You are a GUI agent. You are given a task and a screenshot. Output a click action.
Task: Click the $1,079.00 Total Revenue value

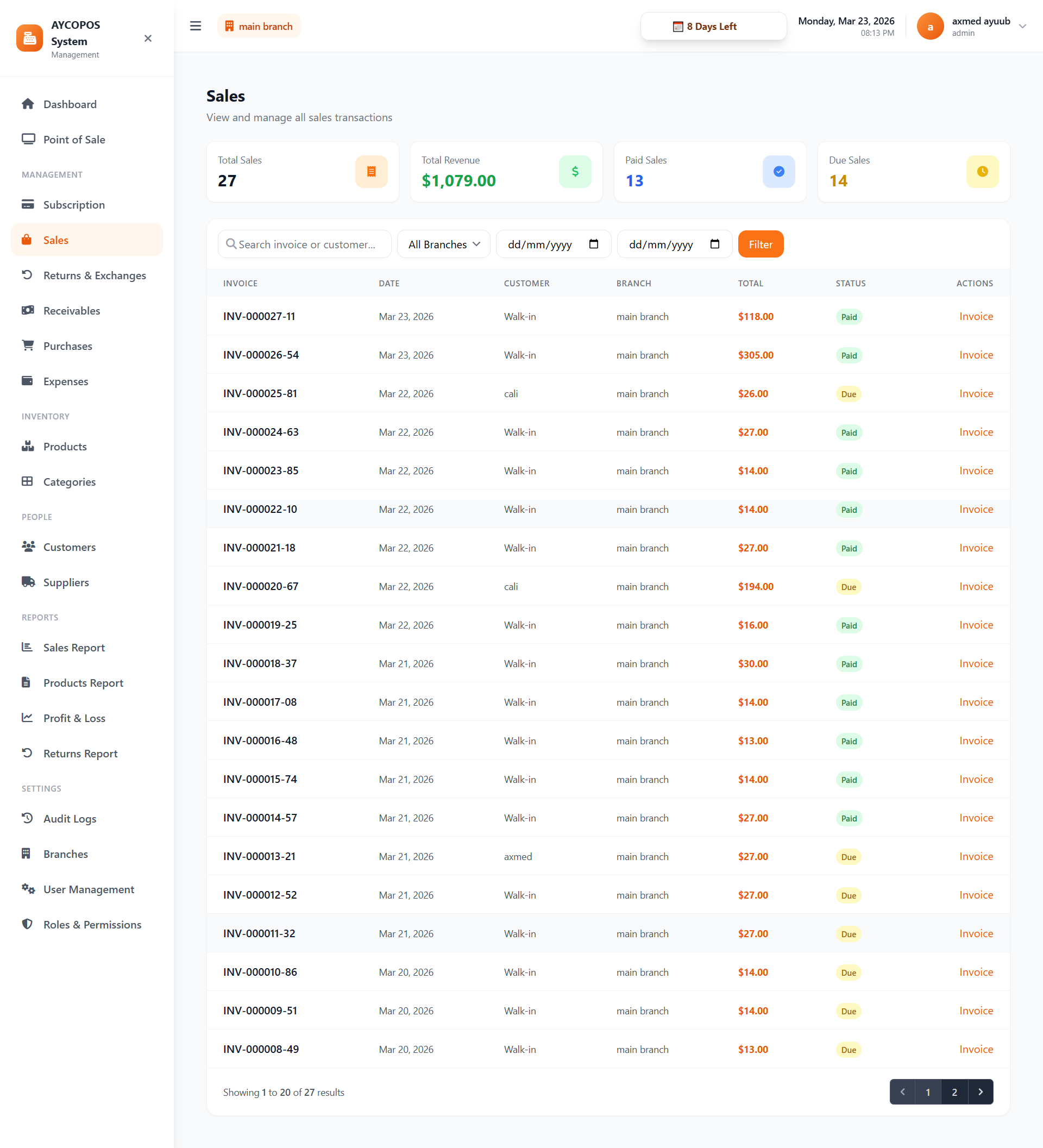click(458, 180)
